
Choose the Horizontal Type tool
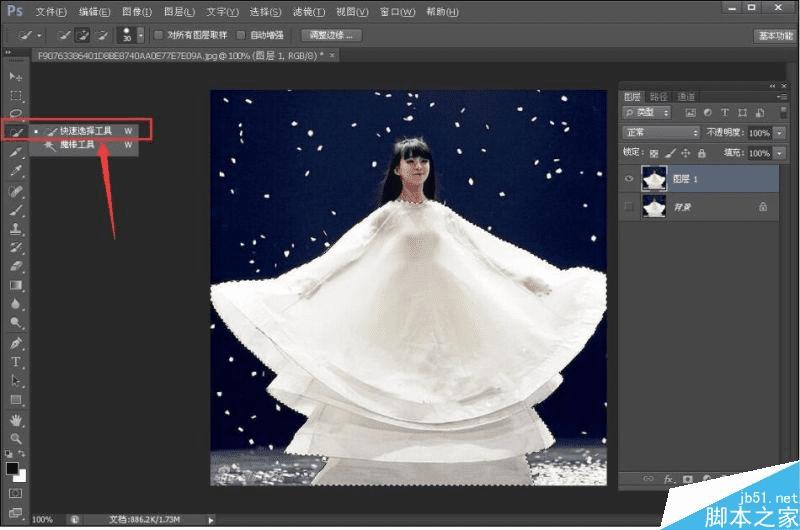pos(16,361)
